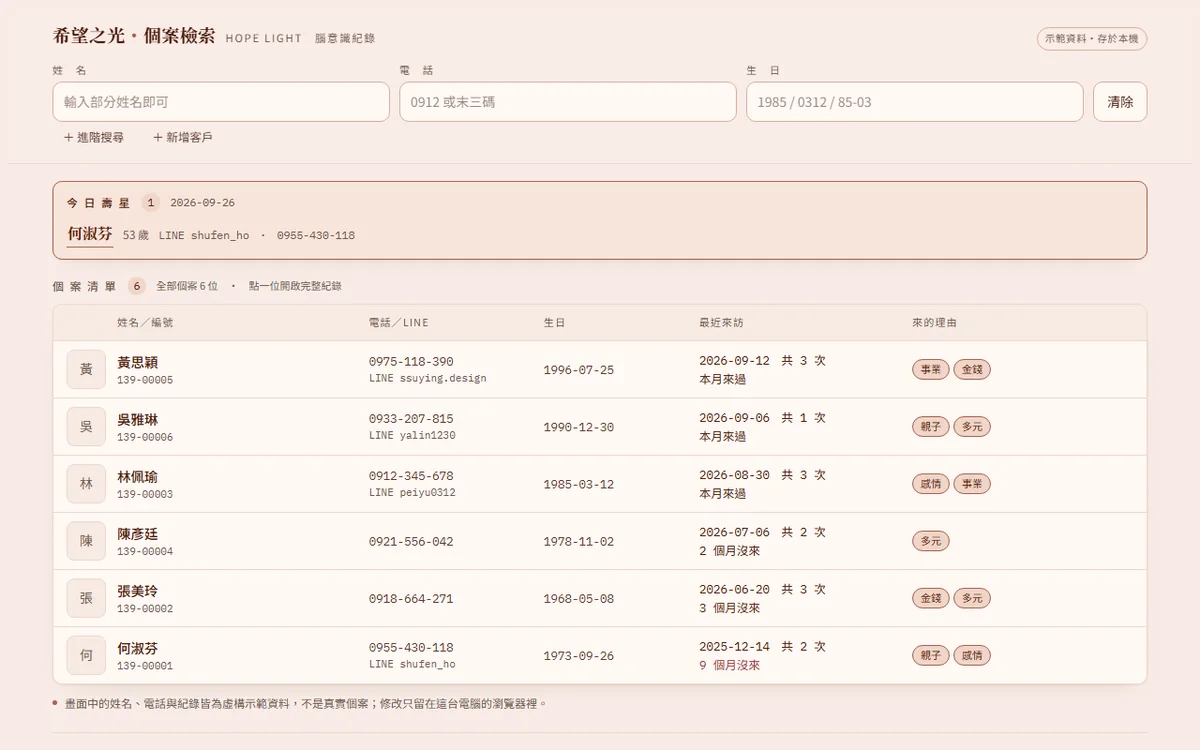Click the 姓名 search input field
The width and height of the screenshot is (1200, 750).
point(221,102)
